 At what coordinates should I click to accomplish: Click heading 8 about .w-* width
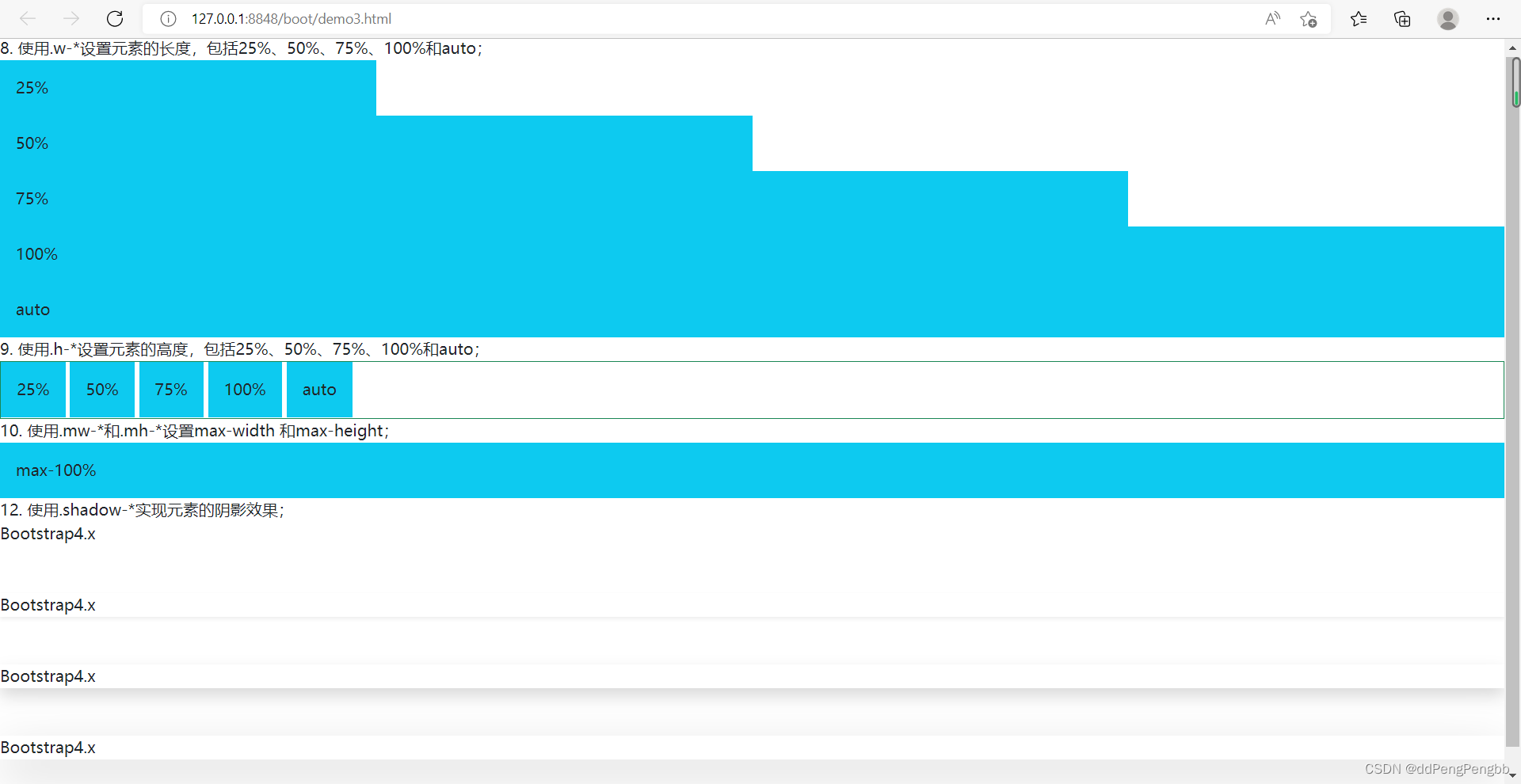[242, 48]
